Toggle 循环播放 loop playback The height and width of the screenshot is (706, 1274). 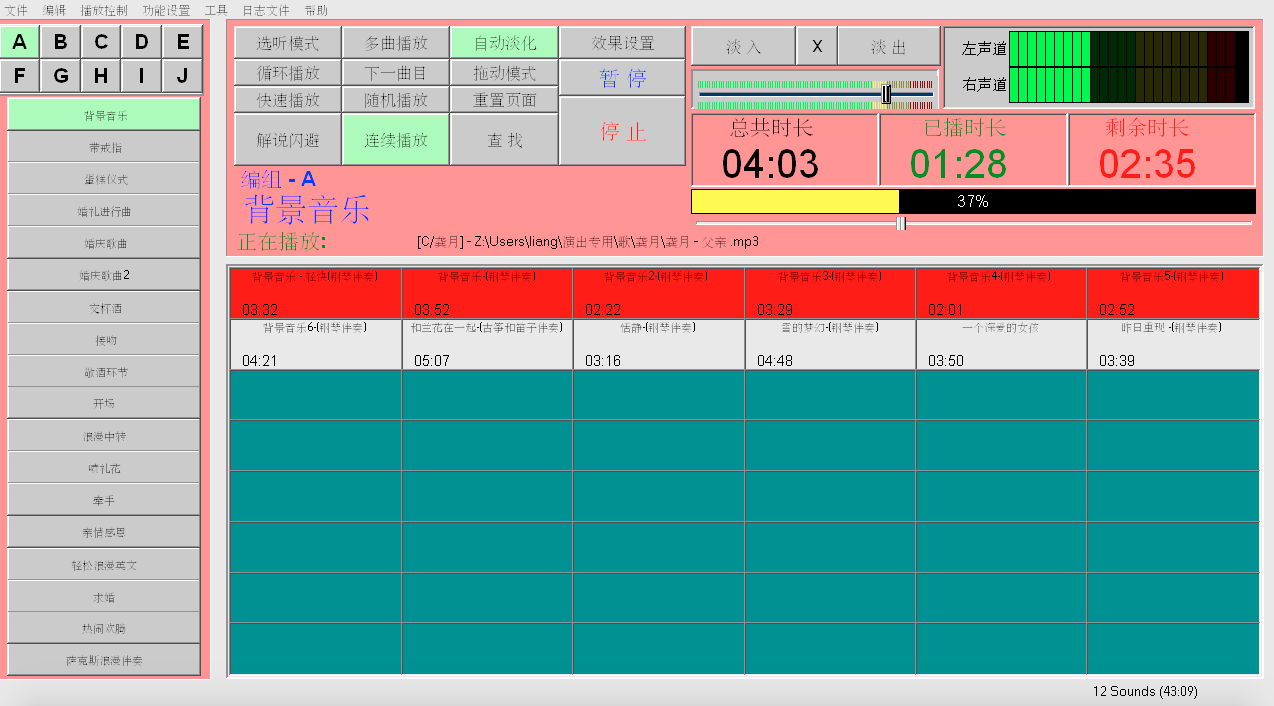point(288,73)
